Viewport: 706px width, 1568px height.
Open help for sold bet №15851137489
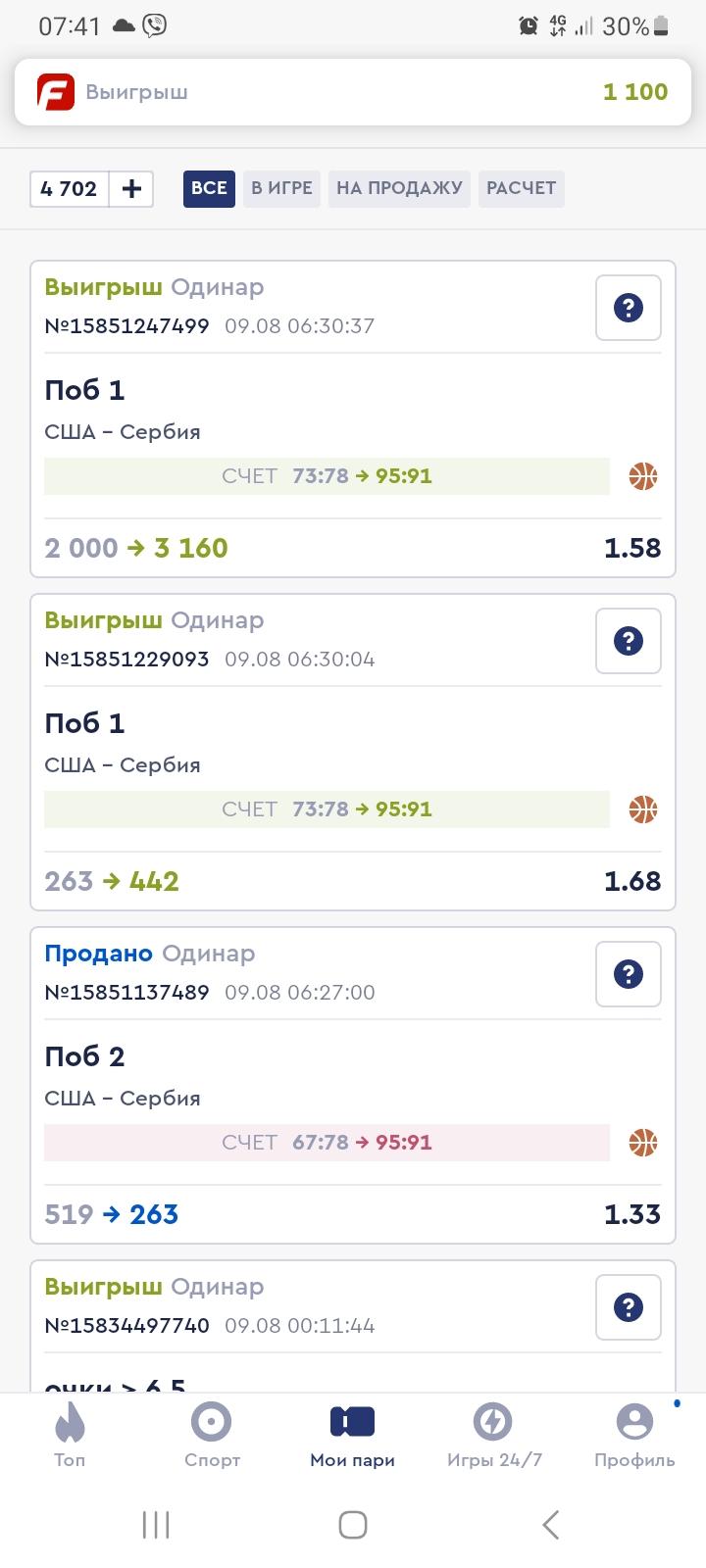click(628, 974)
